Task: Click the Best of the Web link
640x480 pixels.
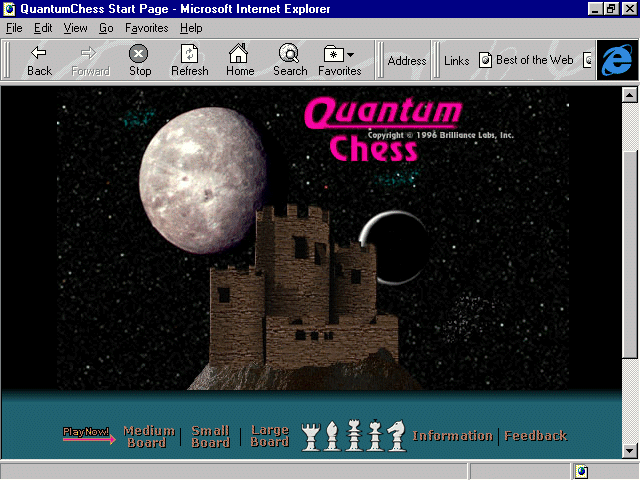Action: point(527,60)
